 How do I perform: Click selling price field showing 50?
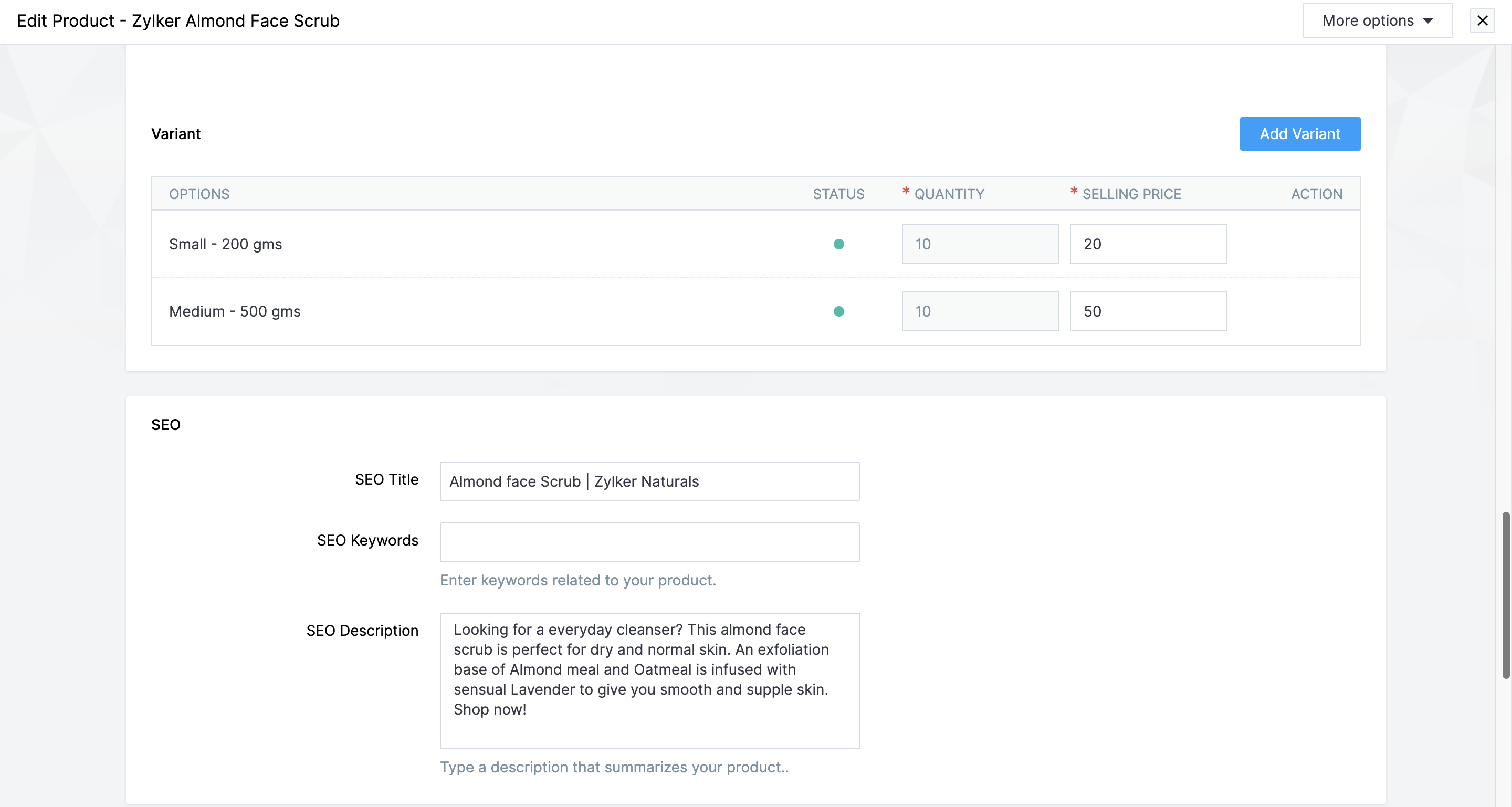point(1148,312)
